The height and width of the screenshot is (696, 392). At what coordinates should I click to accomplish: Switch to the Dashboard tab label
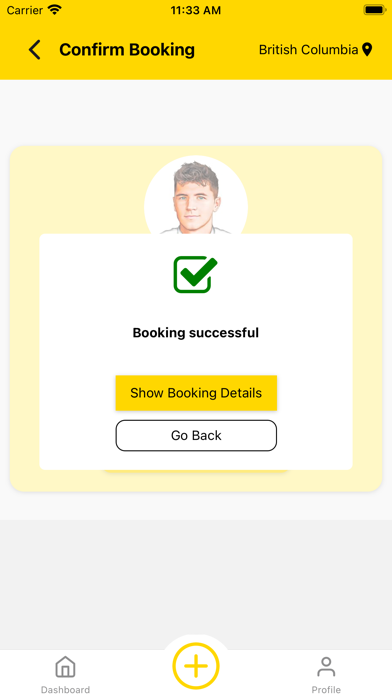65,690
